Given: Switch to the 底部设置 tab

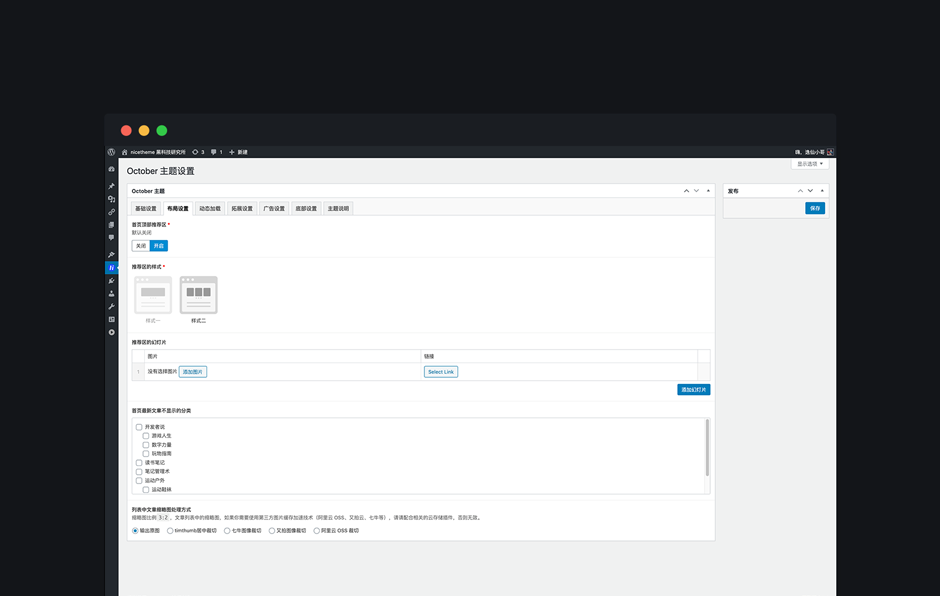Looking at the screenshot, I should 306,209.
